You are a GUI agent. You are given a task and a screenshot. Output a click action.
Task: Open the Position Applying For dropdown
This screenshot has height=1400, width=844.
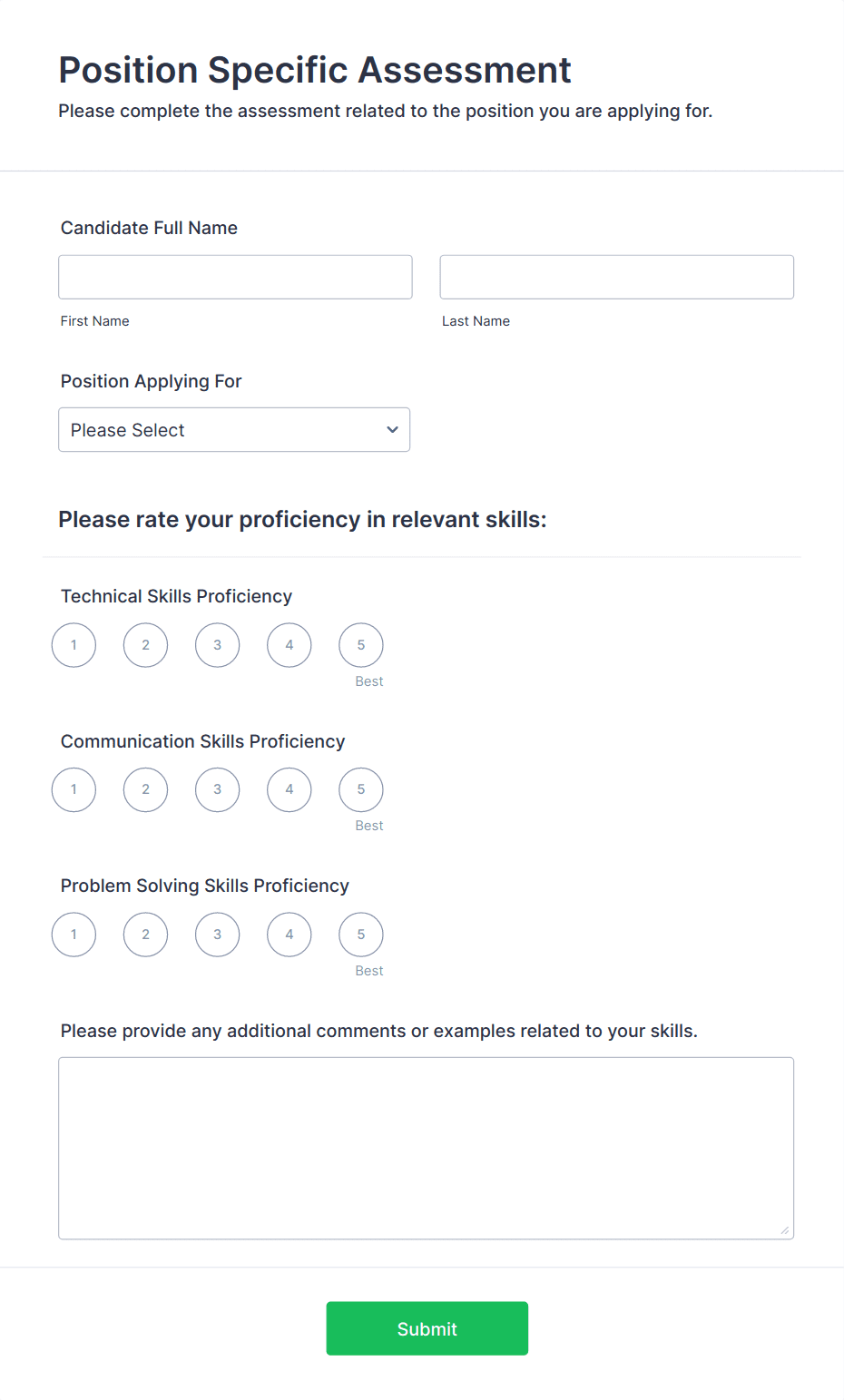click(234, 429)
